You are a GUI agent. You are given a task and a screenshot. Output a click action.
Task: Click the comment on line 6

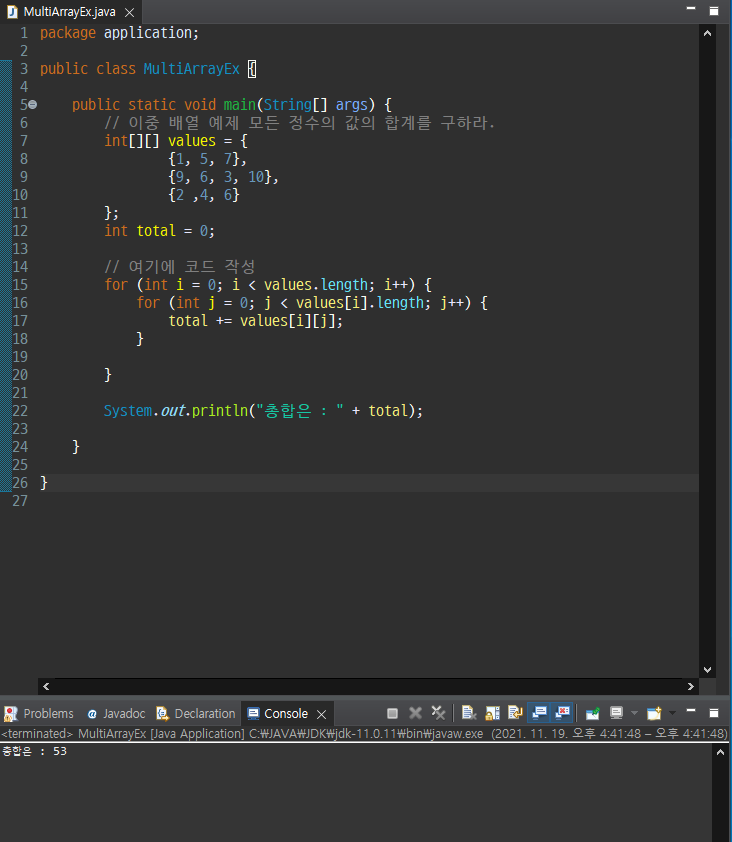coord(299,123)
